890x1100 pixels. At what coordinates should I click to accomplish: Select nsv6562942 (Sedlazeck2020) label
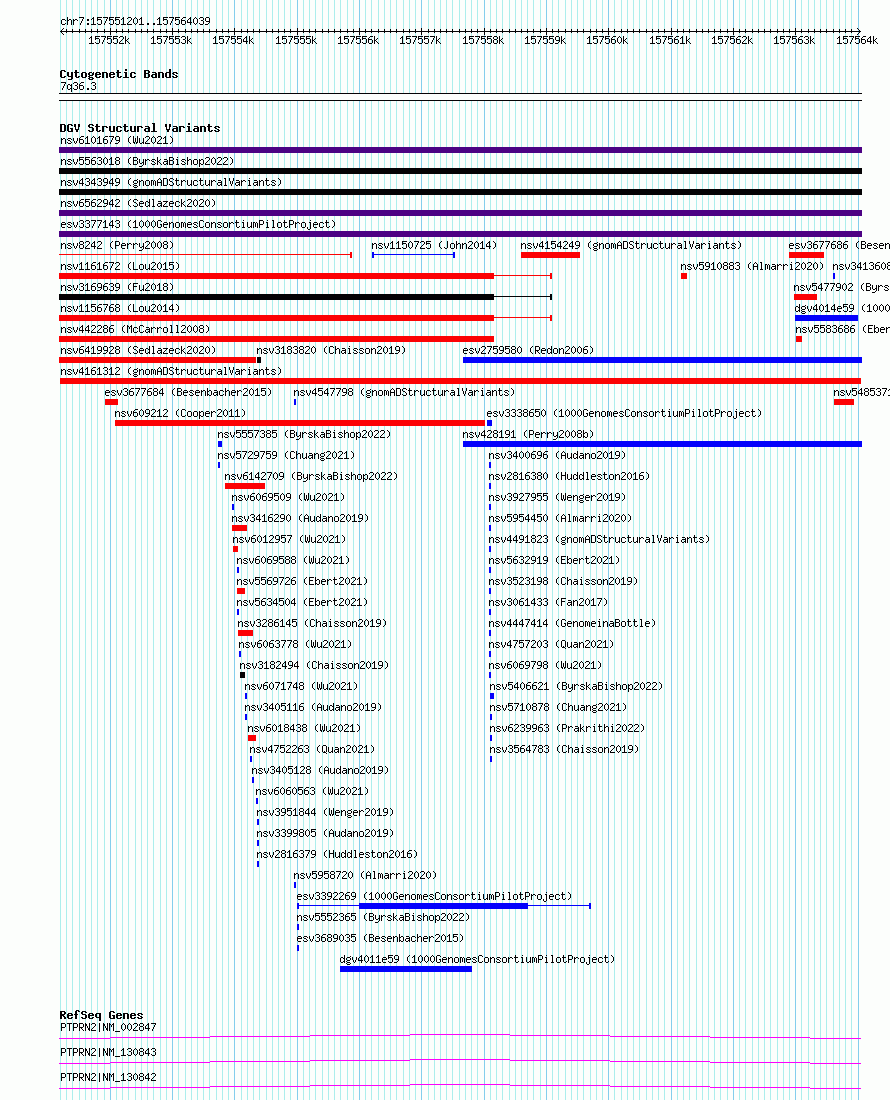[x=138, y=203]
